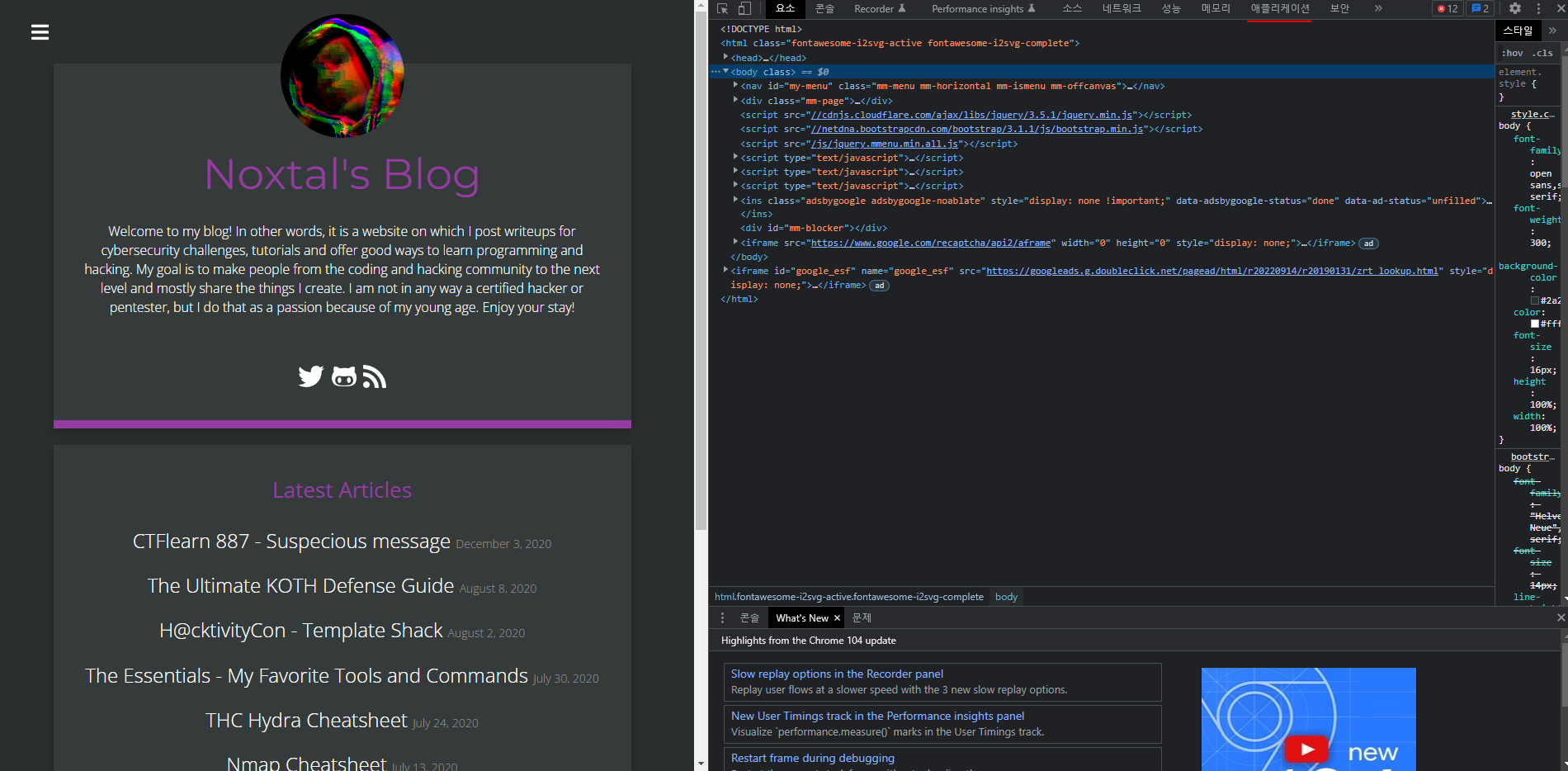Open the 성능 tab
The width and height of the screenshot is (1568, 771).
click(1171, 8)
